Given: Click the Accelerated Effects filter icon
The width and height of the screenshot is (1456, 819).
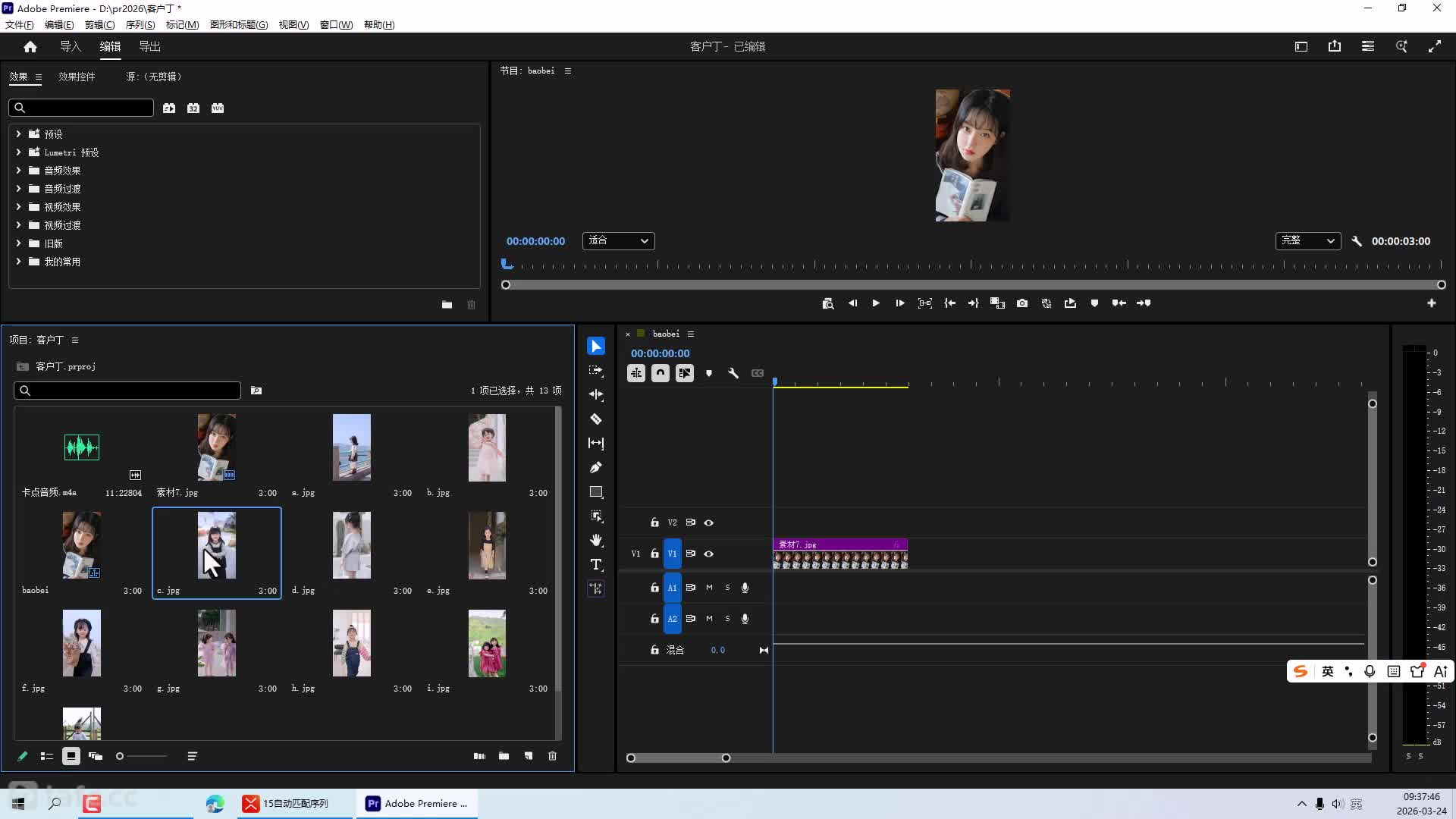Looking at the screenshot, I should pos(169,108).
